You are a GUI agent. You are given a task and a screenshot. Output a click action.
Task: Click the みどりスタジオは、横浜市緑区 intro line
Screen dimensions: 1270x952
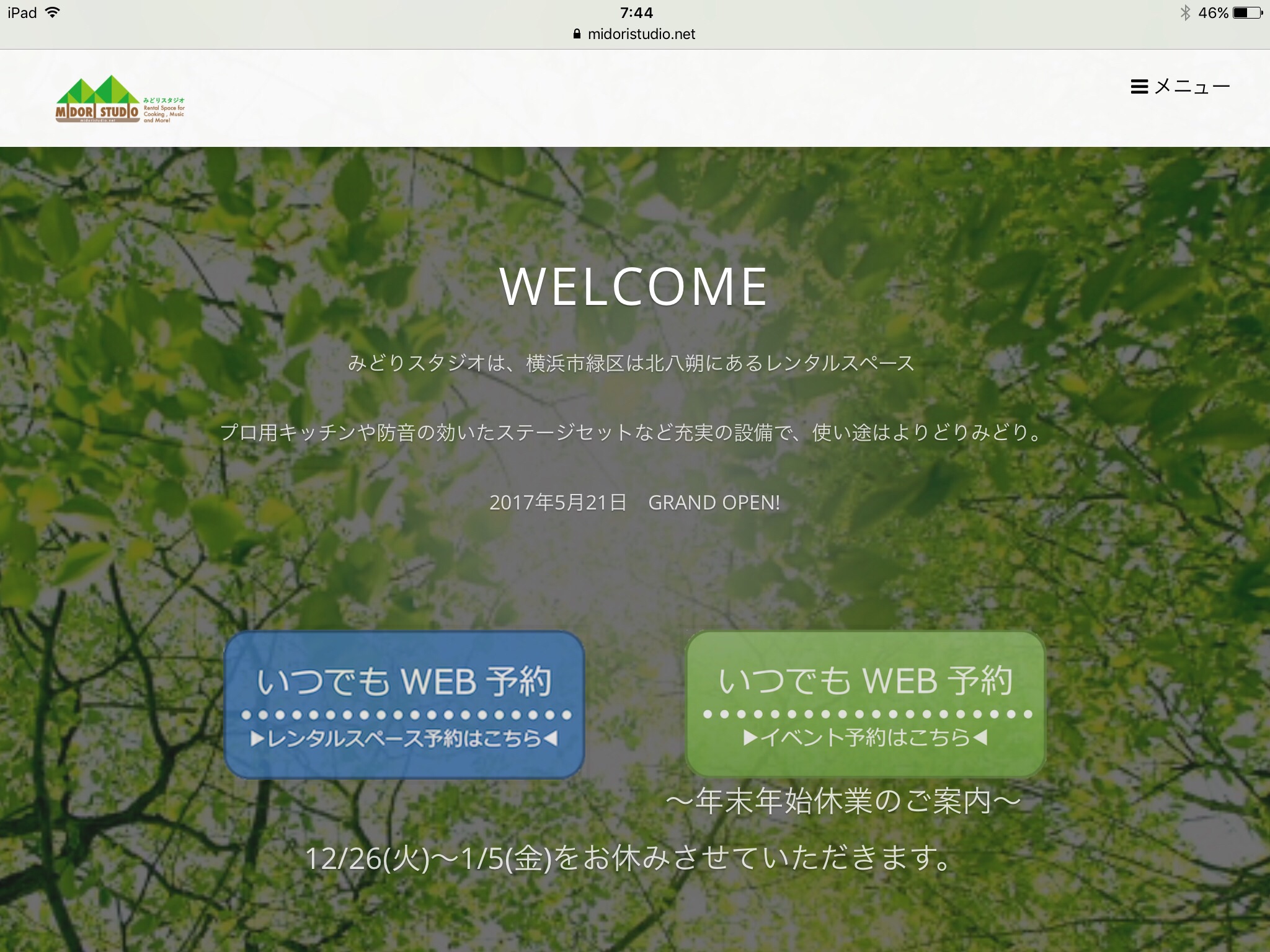631,363
